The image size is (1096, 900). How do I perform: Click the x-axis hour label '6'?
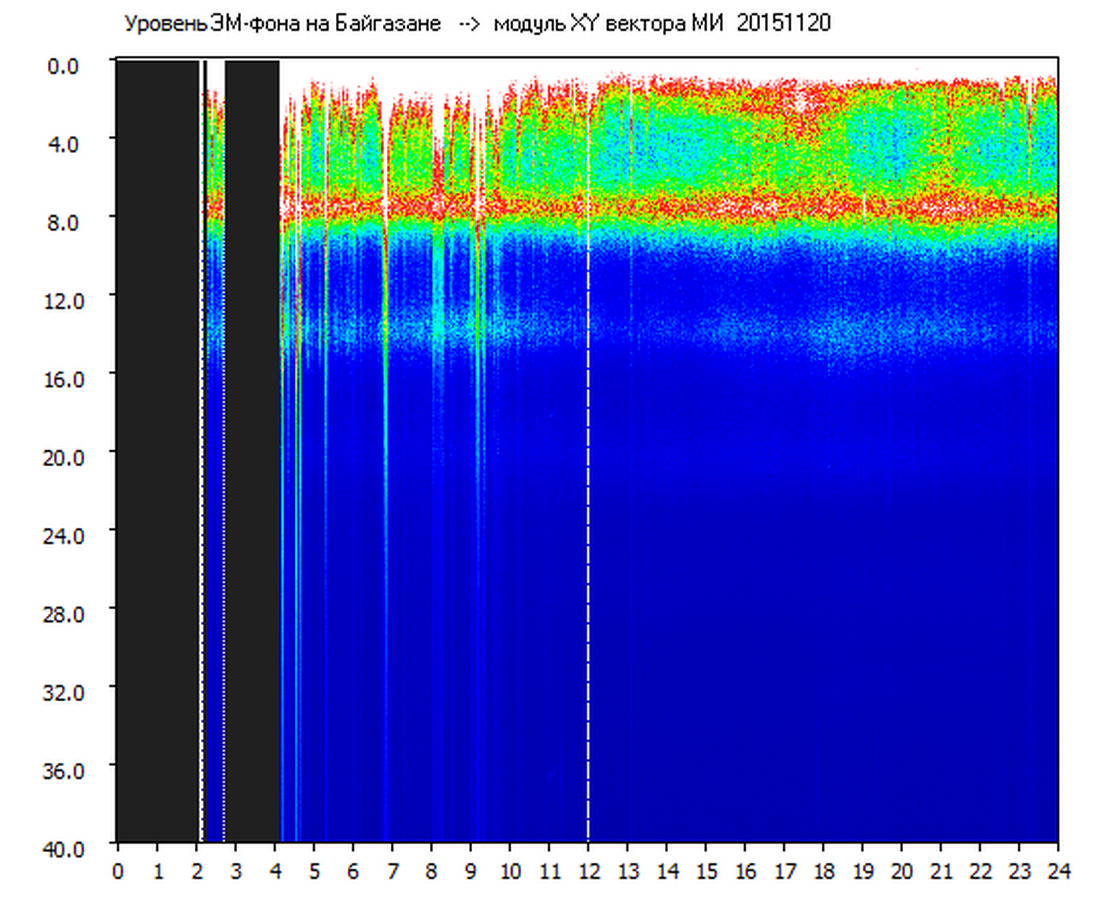click(x=353, y=871)
